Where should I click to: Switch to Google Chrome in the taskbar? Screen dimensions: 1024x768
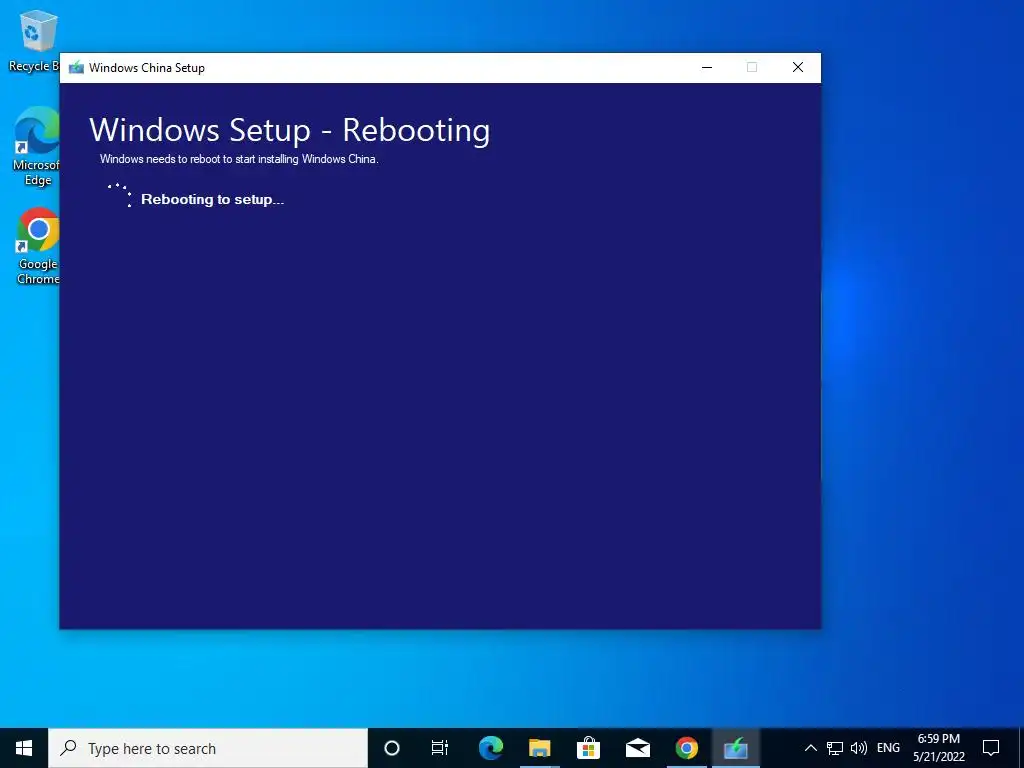[x=686, y=748]
